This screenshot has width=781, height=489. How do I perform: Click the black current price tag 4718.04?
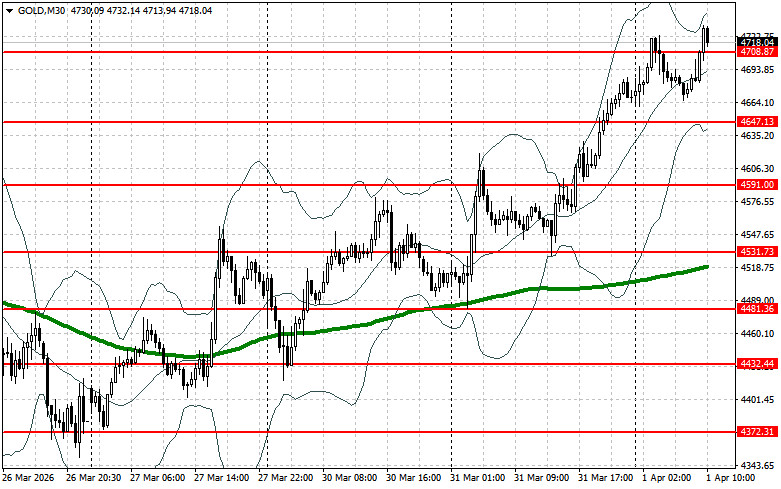(756, 42)
